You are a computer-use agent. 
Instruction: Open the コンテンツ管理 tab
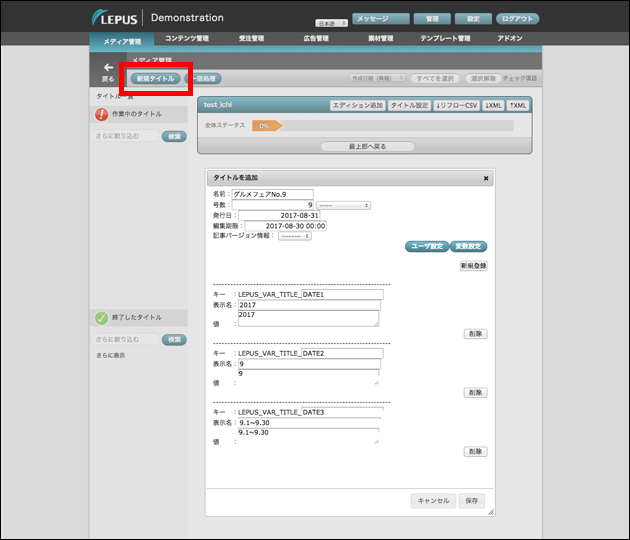coord(187,39)
